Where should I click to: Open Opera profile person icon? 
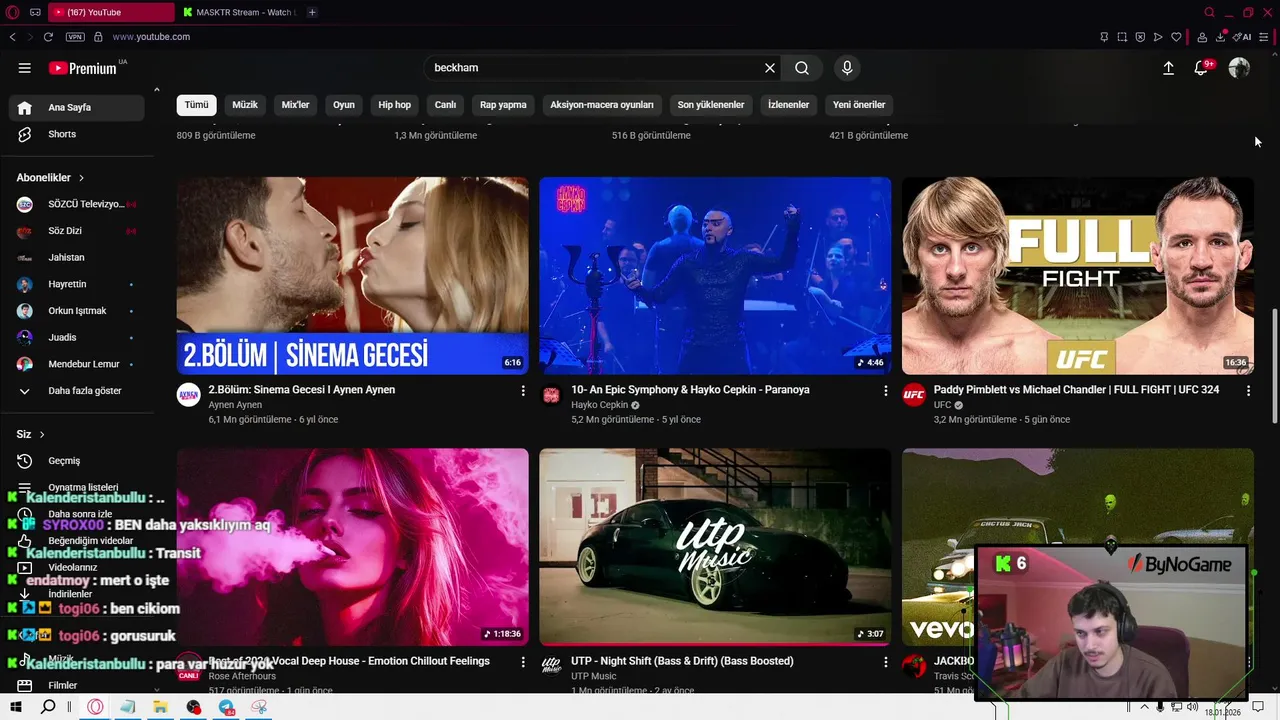click(x=1202, y=37)
